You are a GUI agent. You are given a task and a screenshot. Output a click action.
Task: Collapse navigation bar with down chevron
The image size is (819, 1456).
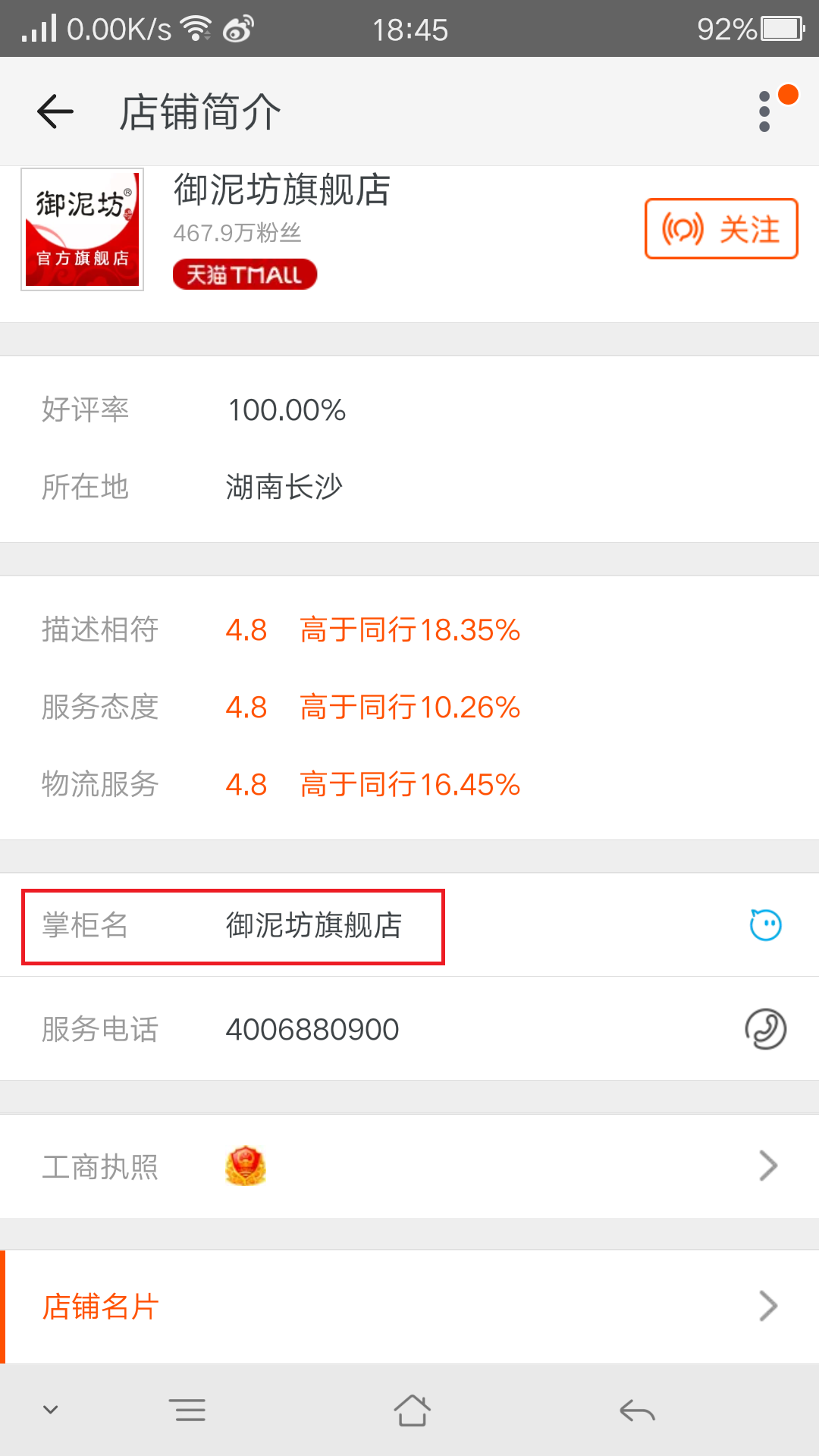51,1410
